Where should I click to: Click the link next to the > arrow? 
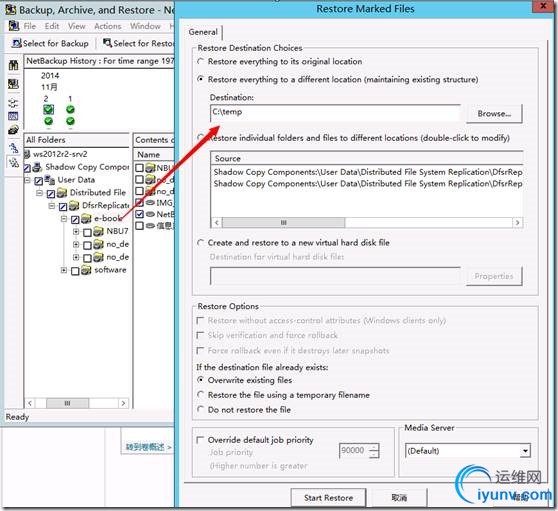[x=145, y=447]
